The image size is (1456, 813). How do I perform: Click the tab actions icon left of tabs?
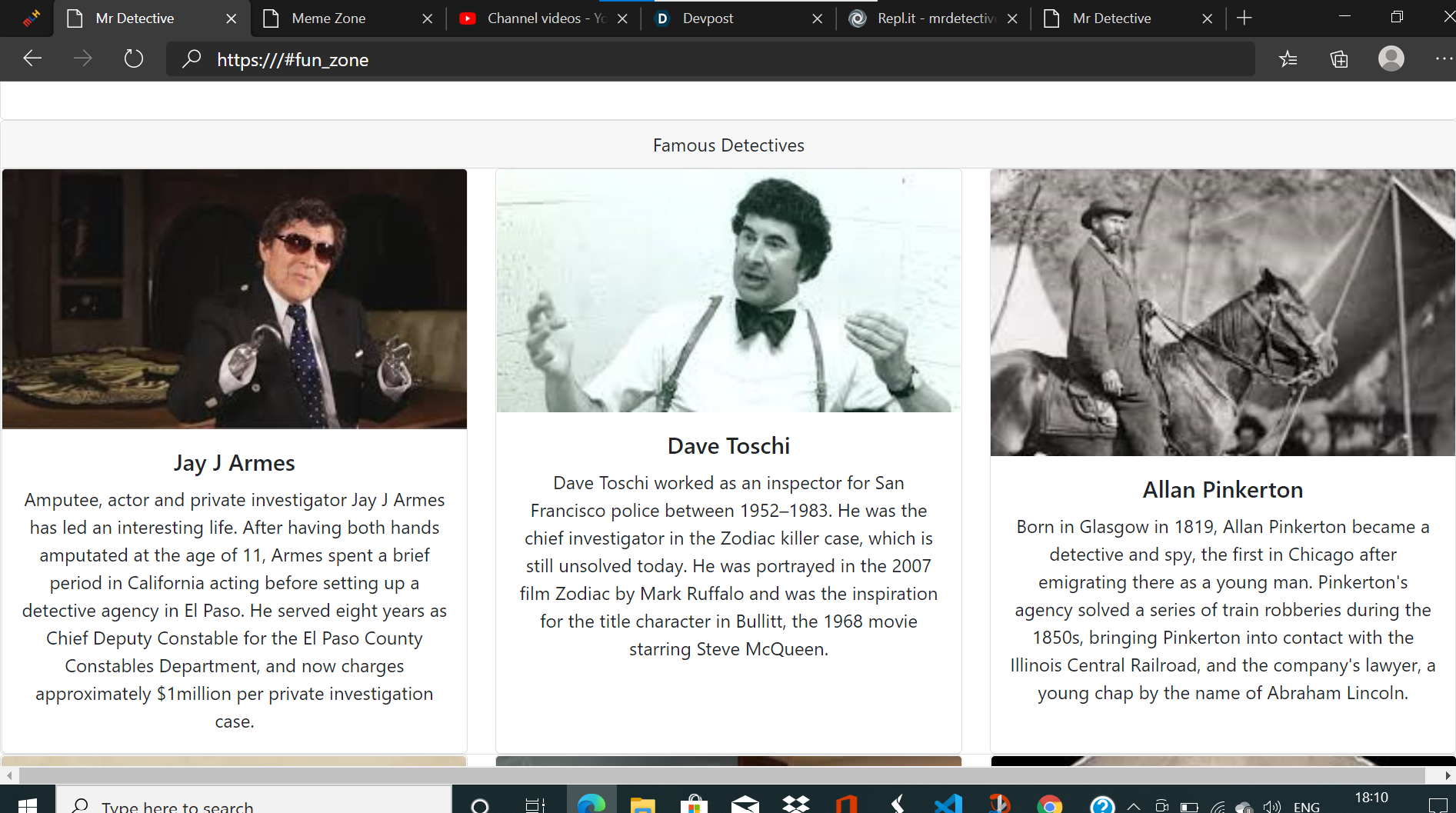click(31, 18)
